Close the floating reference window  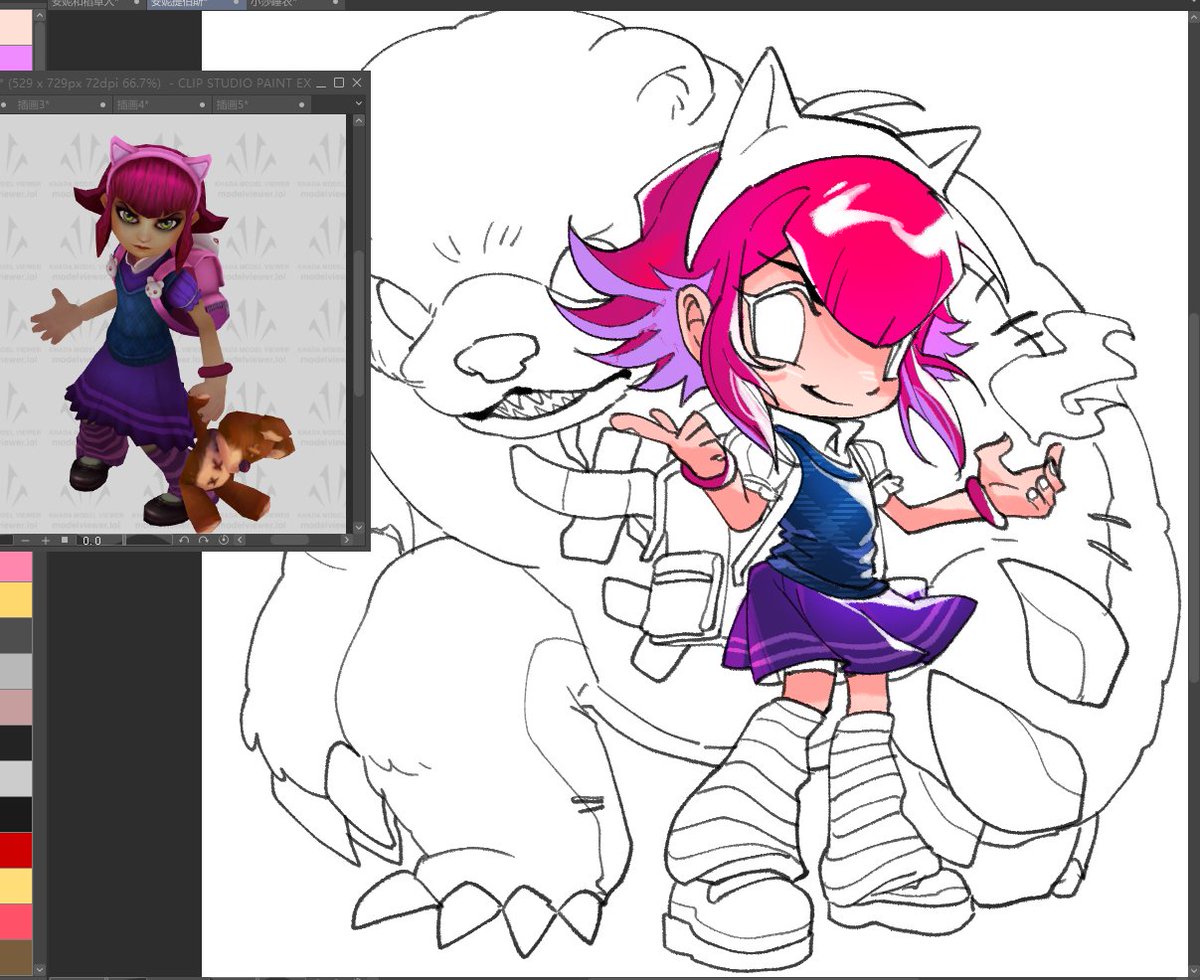(357, 83)
